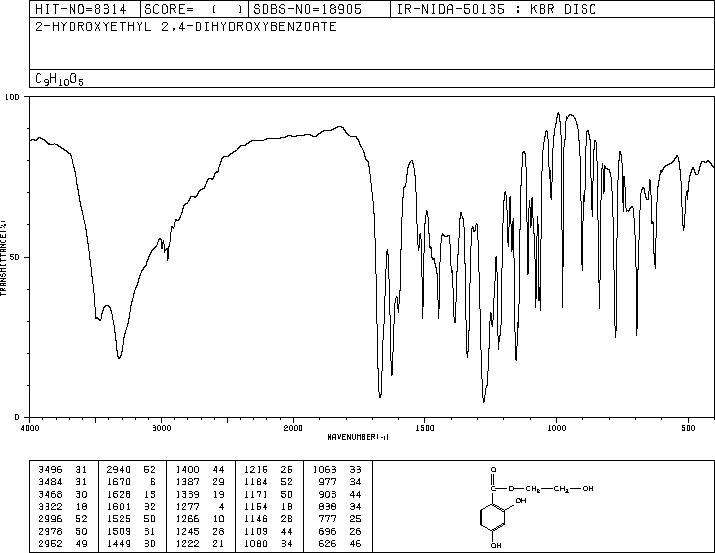Select the 2962 wavenumber value
The width and height of the screenshot is (715, 553).
(50, 543)
